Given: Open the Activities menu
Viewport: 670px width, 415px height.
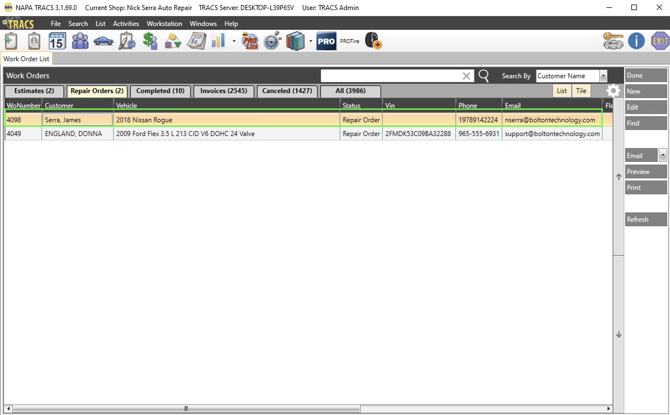Looking at the screenshot, I should [126, 24].
